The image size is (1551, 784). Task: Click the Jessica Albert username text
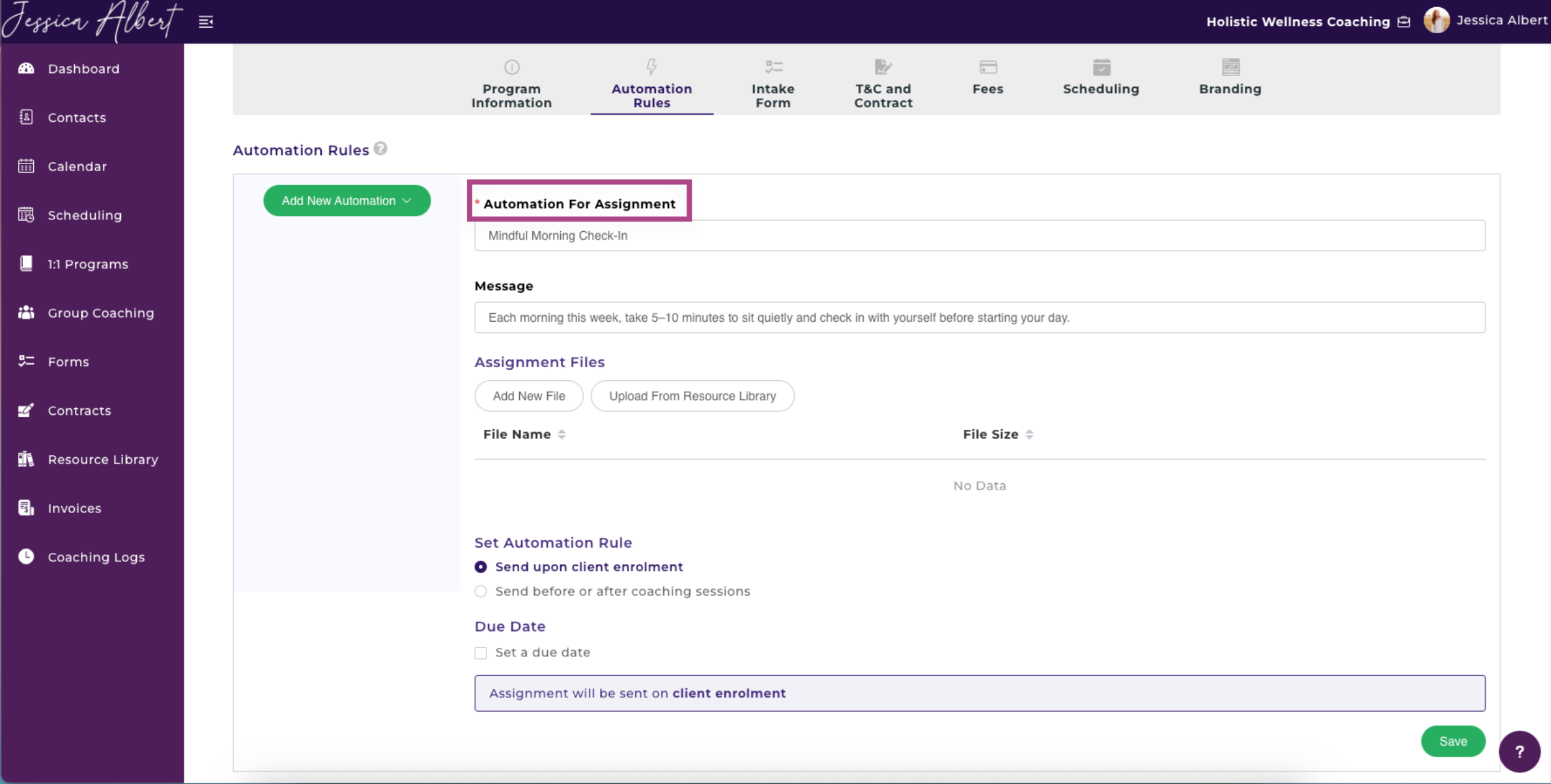click(1501, 20)
